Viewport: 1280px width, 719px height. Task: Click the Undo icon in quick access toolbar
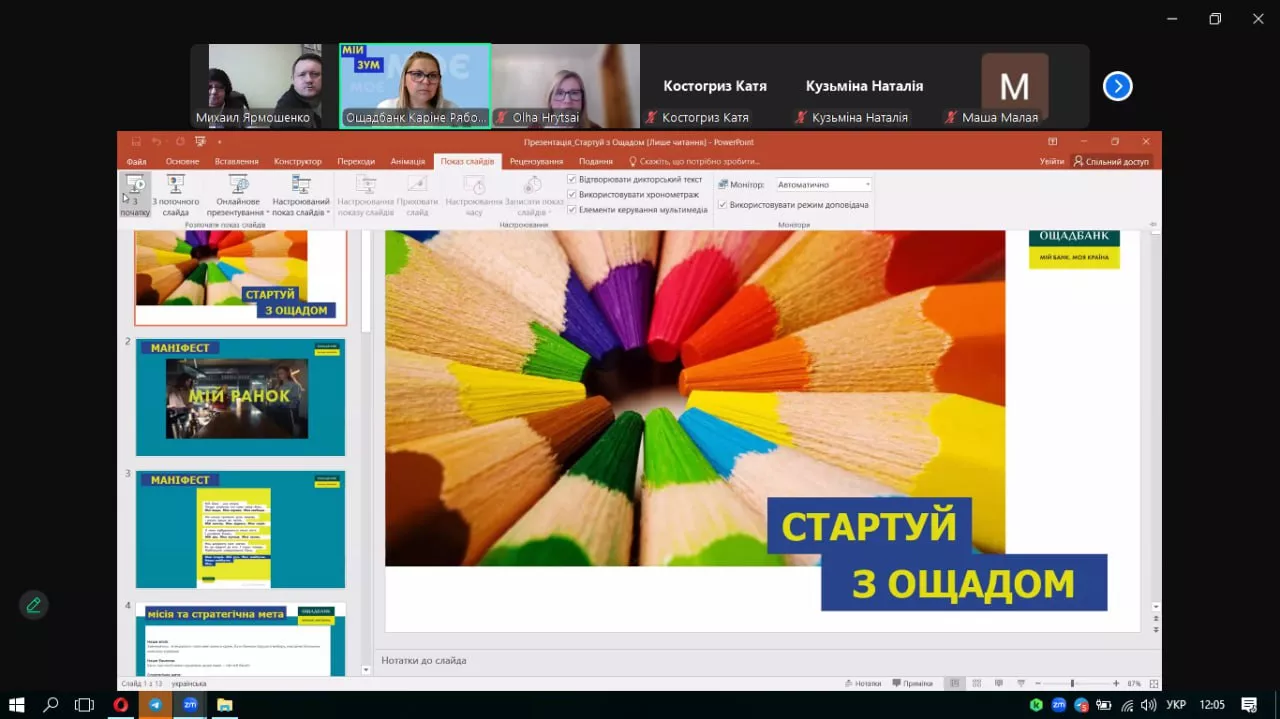coord(157,142)
